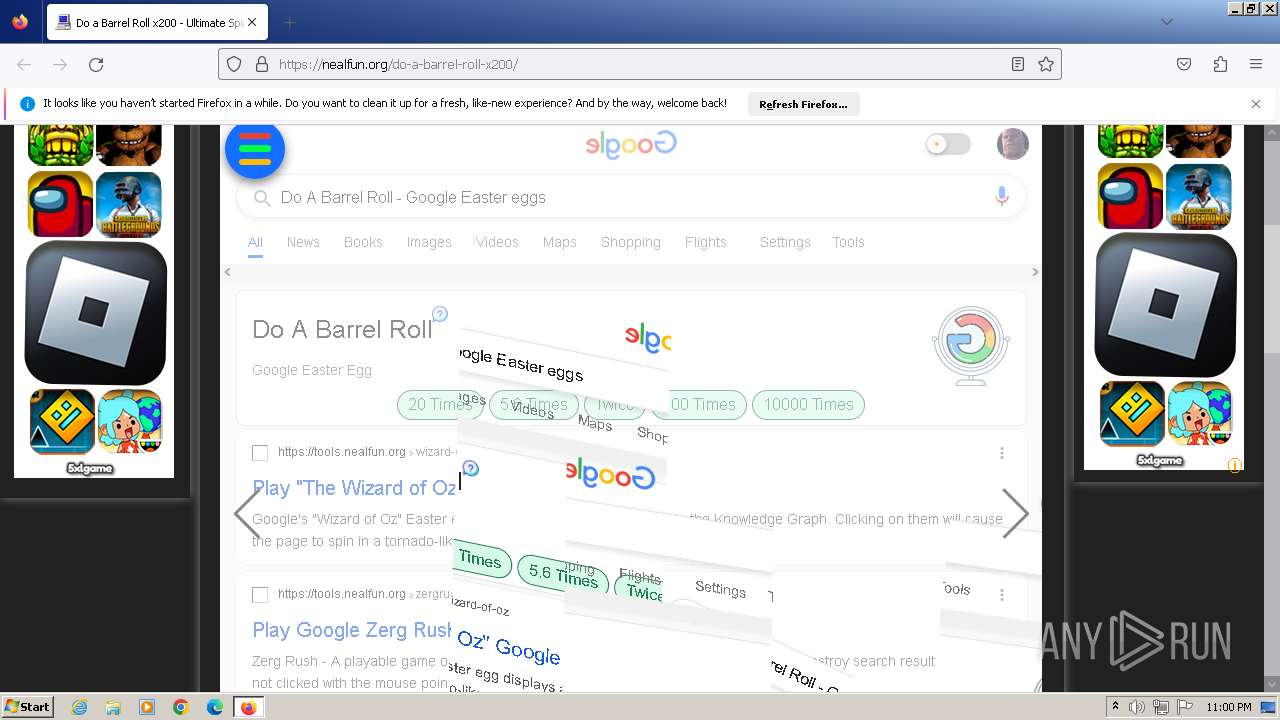The width and height of the screenshot is (1280, 720).
Task: Open the Flights search tab
Action: click(706, 242)
